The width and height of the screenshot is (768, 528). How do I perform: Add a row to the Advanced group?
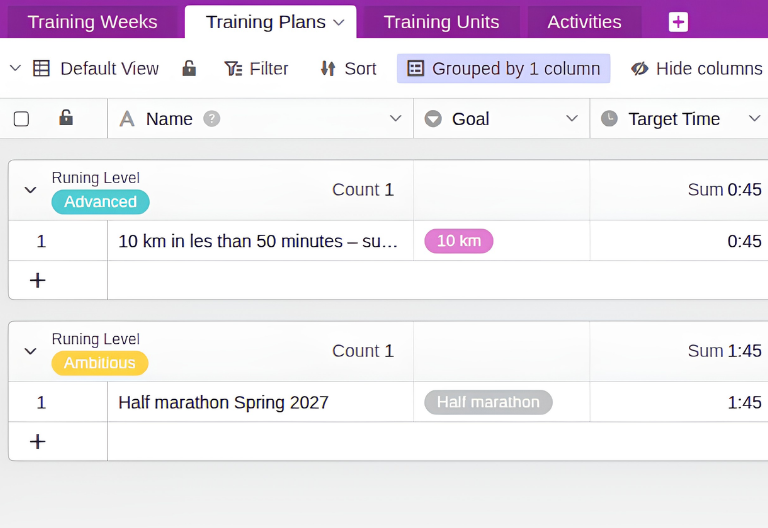pos(38,281)
